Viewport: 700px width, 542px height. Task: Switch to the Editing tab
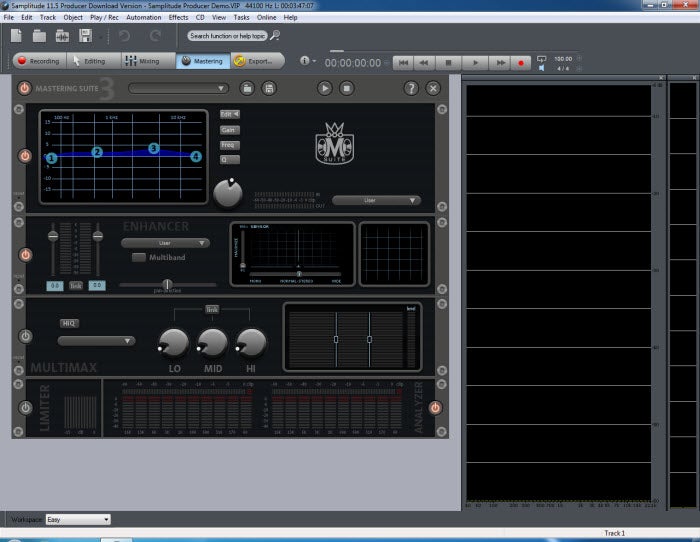point(94,61)
